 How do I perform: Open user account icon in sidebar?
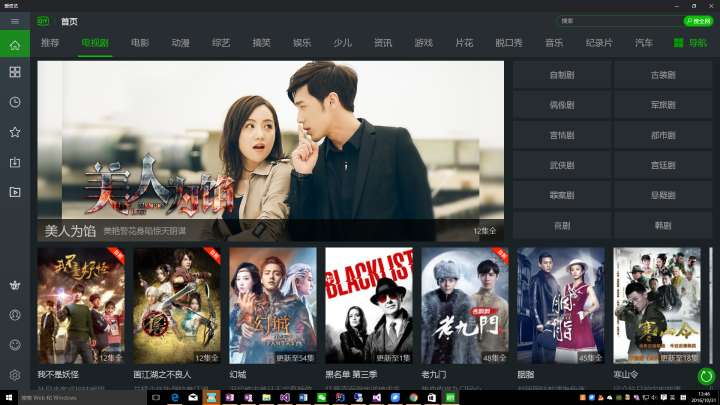[15, 315]
